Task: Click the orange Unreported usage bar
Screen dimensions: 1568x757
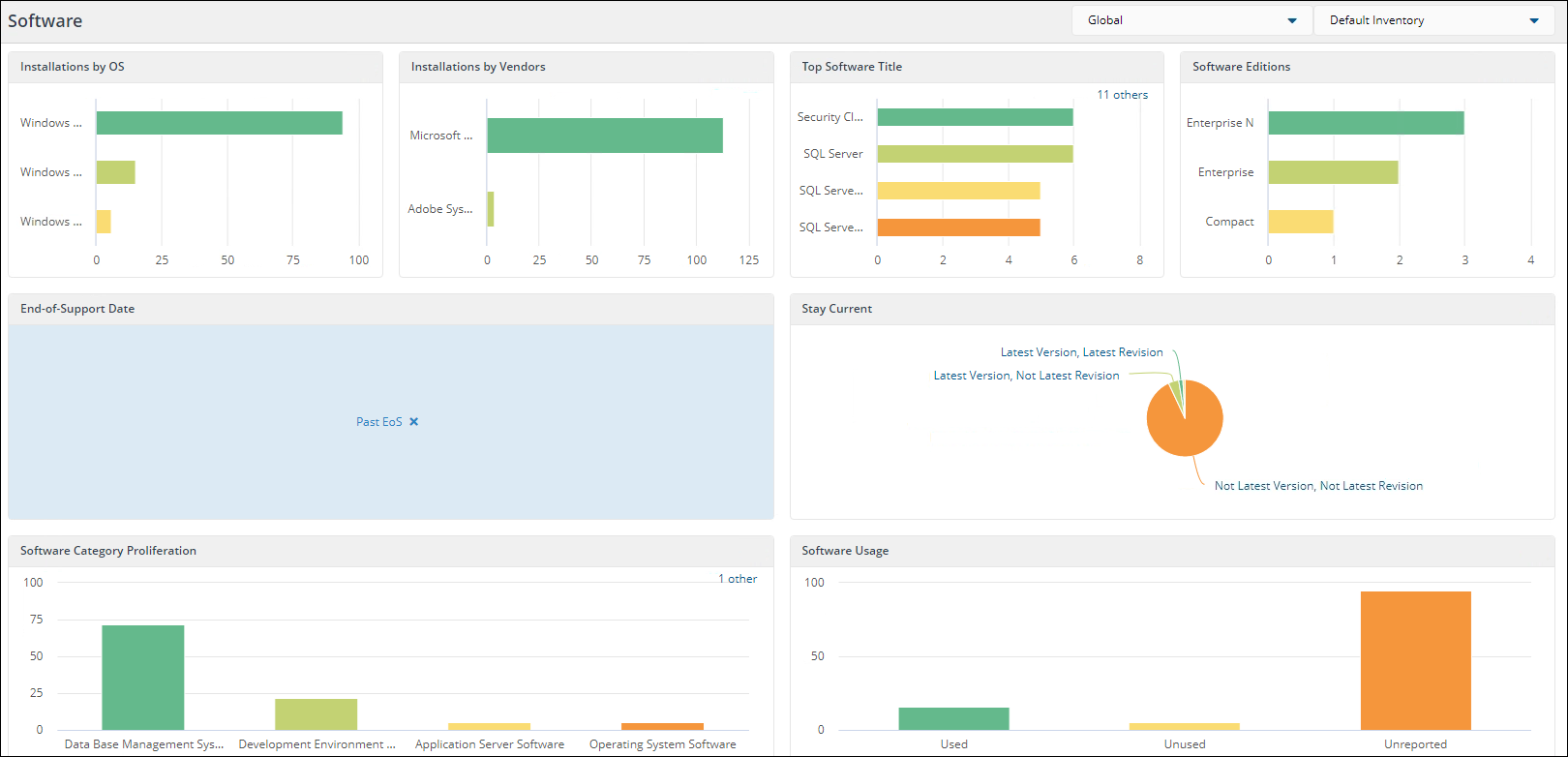Action: pyautogui.click(x=1415, y=660)
